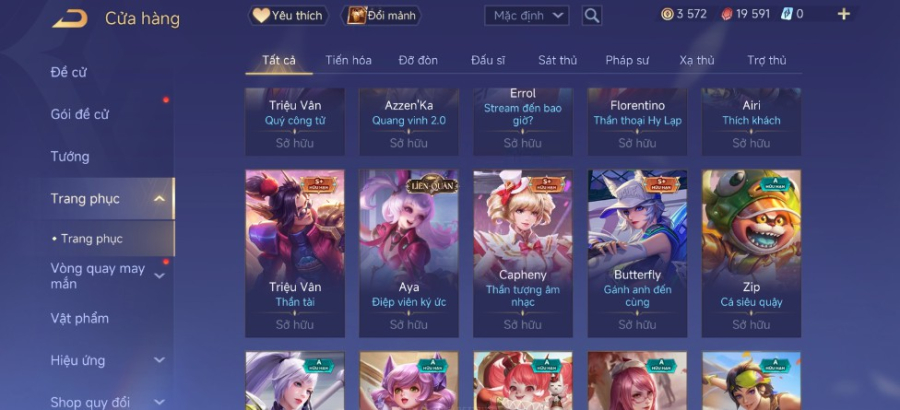Click the blue voucher currency icon

pos(787,14)
